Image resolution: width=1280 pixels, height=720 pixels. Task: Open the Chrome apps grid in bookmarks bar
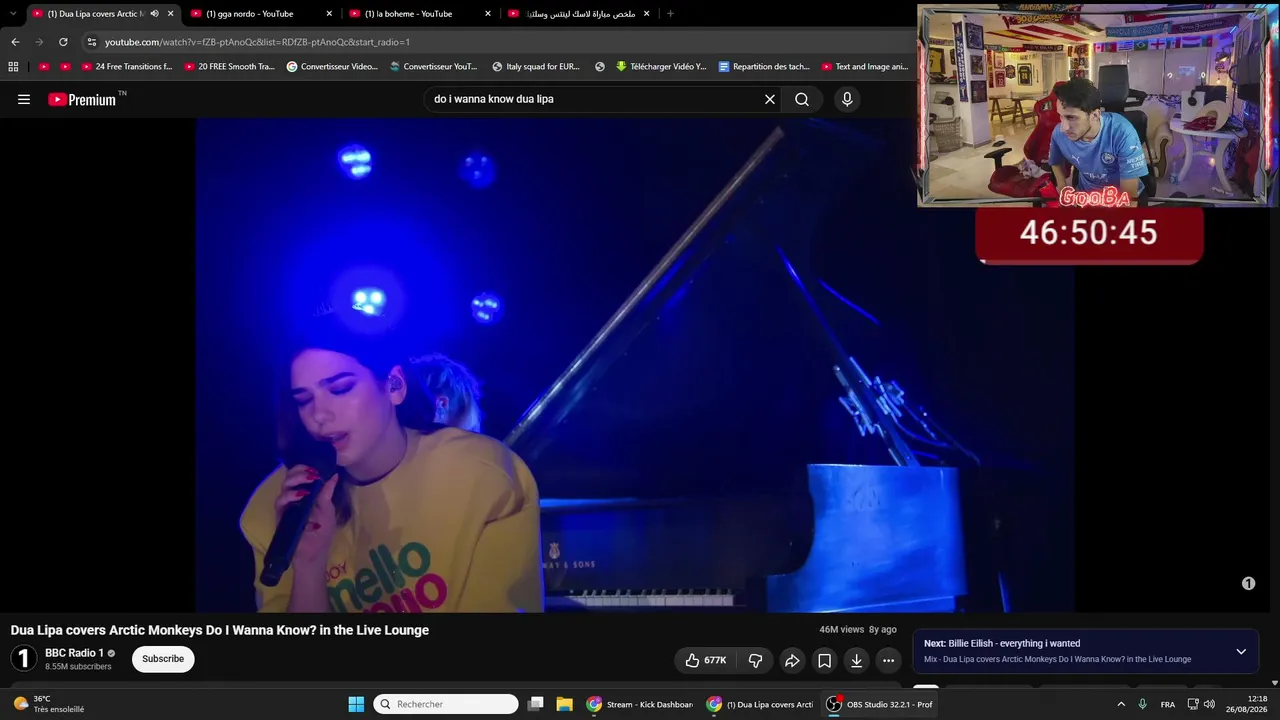[x=13, y=67]
